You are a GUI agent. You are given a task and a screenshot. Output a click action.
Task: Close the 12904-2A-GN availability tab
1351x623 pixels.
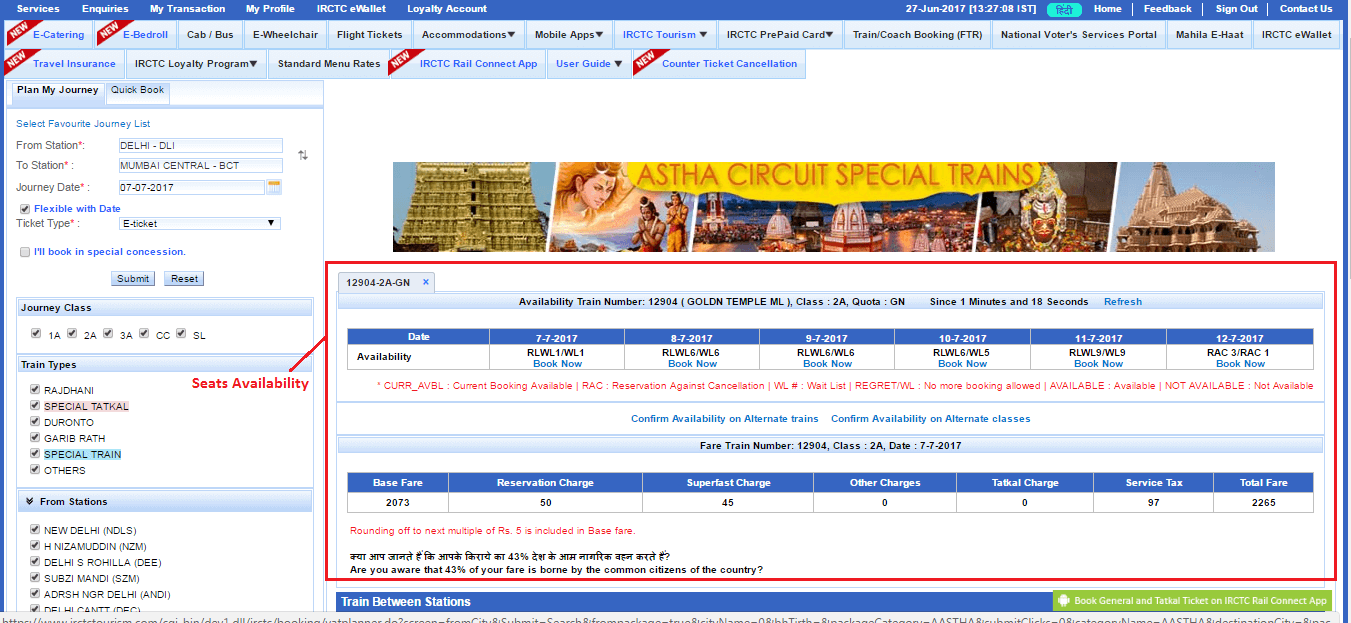(x=425, y=282)
